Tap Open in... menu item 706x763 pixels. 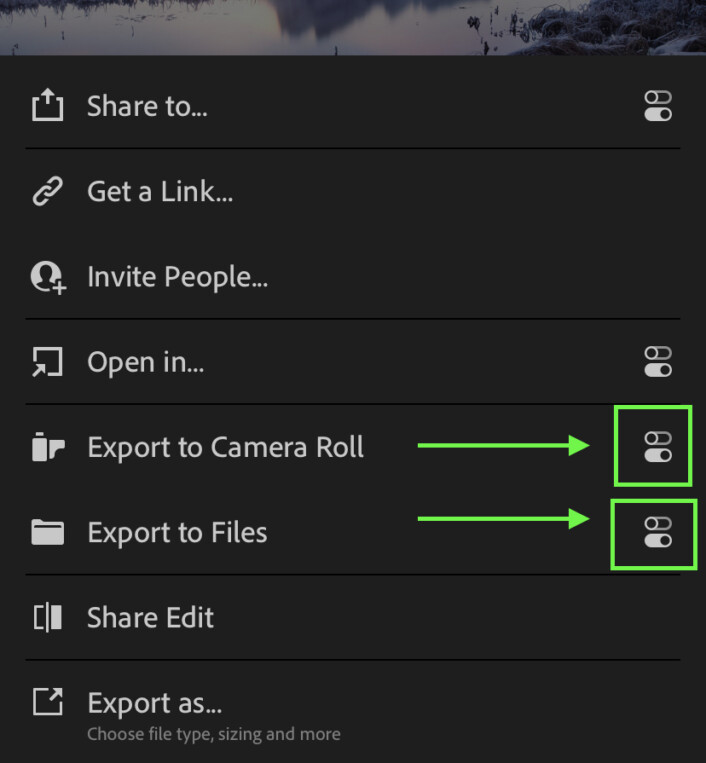pos(145,362)
